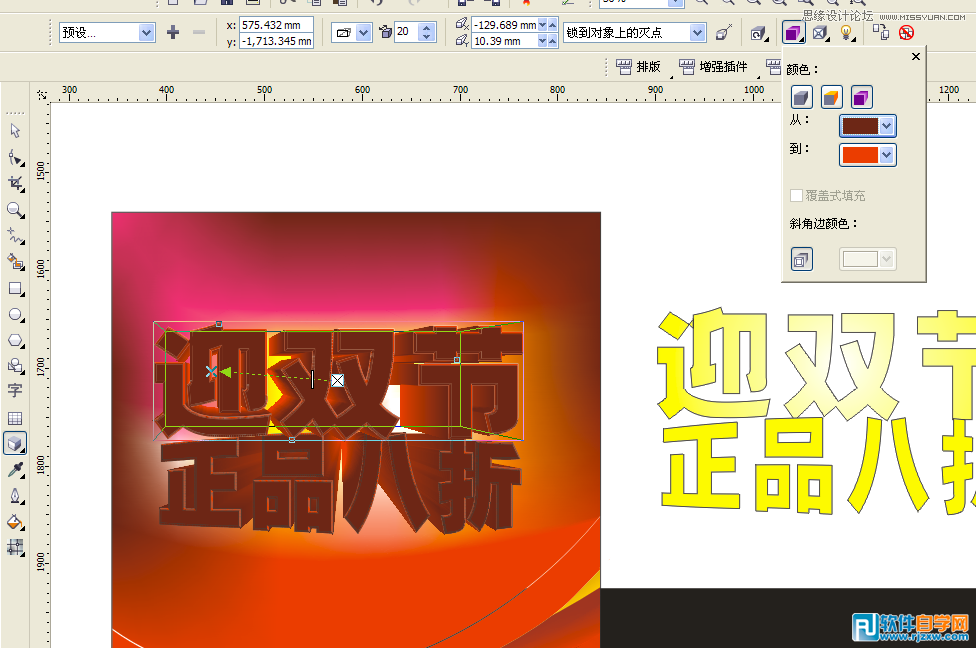Select the Shape tool in the toolbox
Screen dimensions: 976x648
(14, 157)
